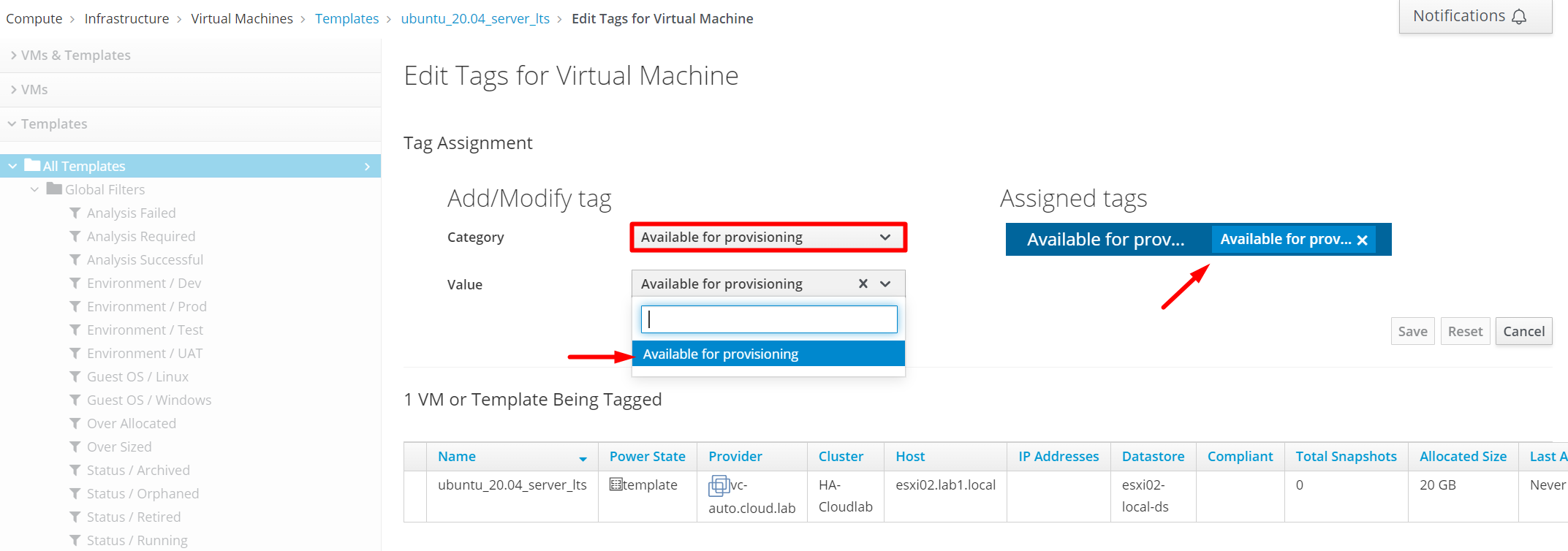The image size is (1568, 551).
Task: Click the notifications bell icon
Action: tap(1519, 17)
